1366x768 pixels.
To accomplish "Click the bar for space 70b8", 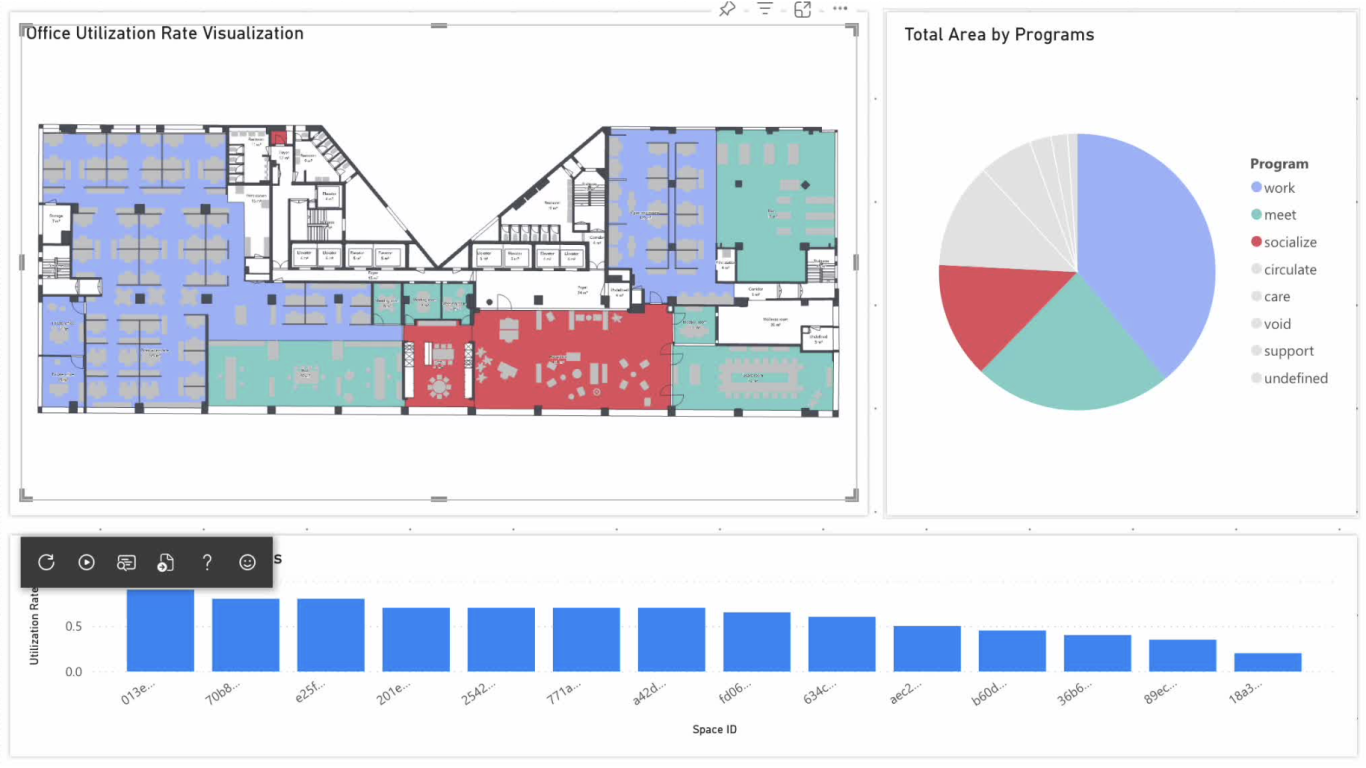I will pos(245,635).
